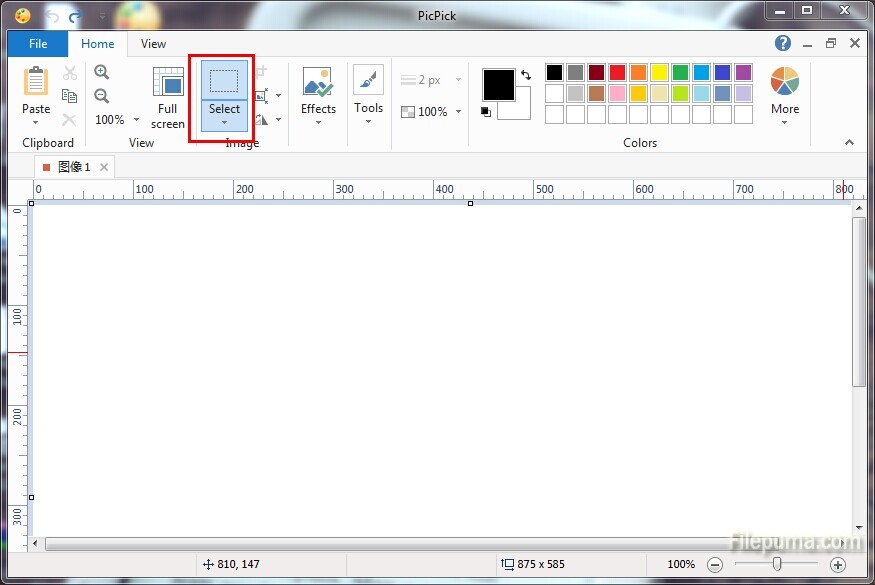Open the Effects menu icon
Viewport: 875px width, 585px height.
coord(318,83)
